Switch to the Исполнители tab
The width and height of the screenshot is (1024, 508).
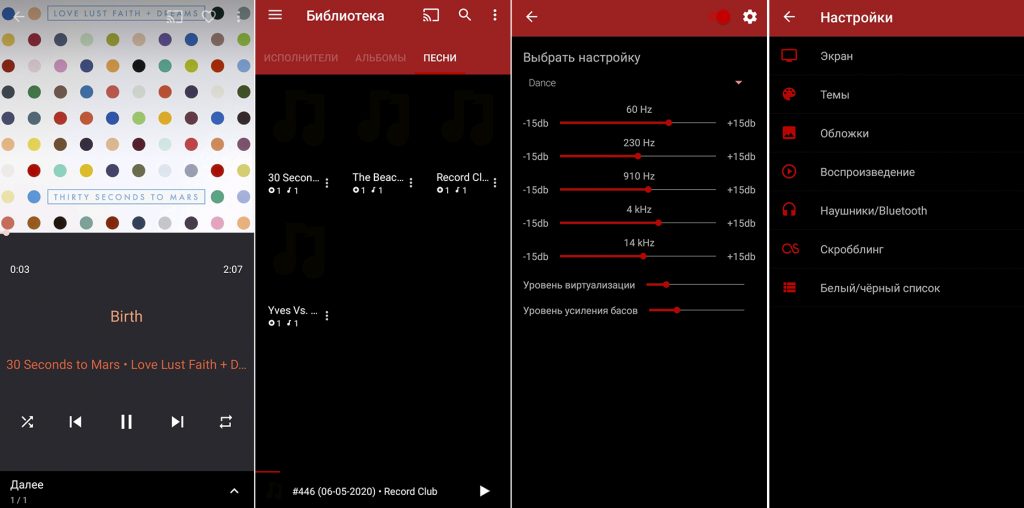(x=301, y=58)
